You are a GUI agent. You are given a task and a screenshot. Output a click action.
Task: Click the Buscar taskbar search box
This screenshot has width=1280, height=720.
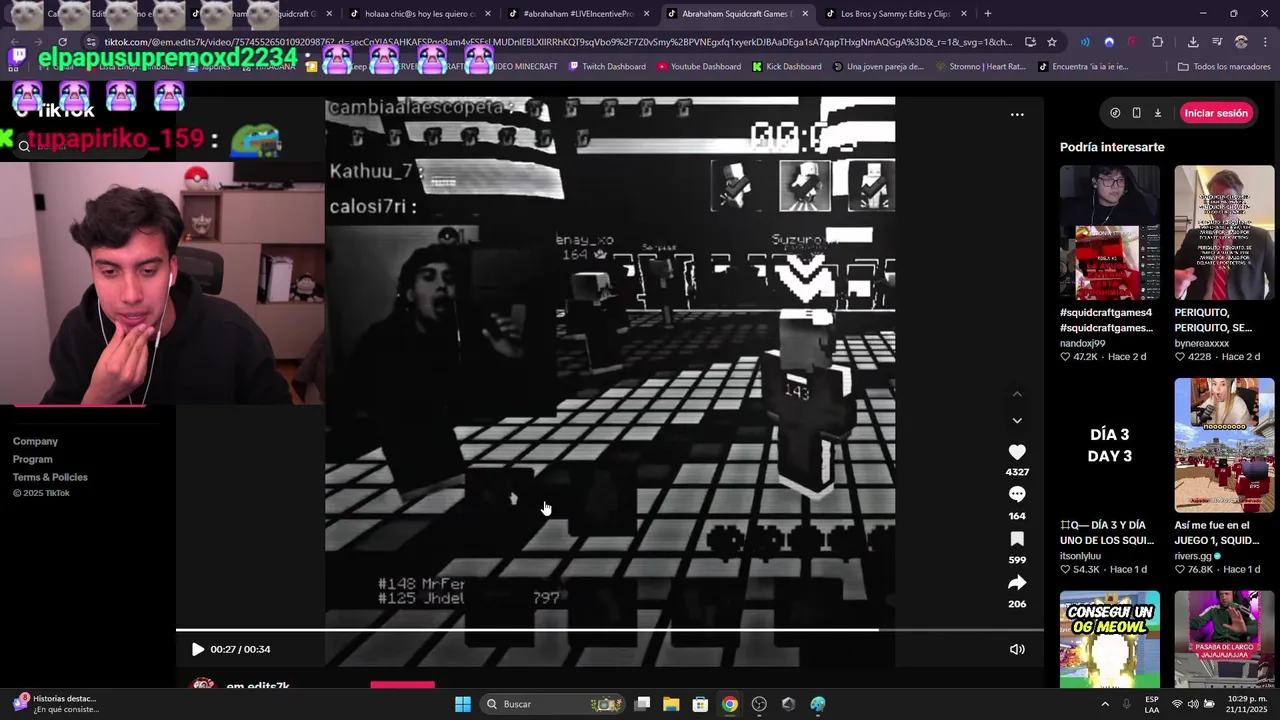point(554,704)
